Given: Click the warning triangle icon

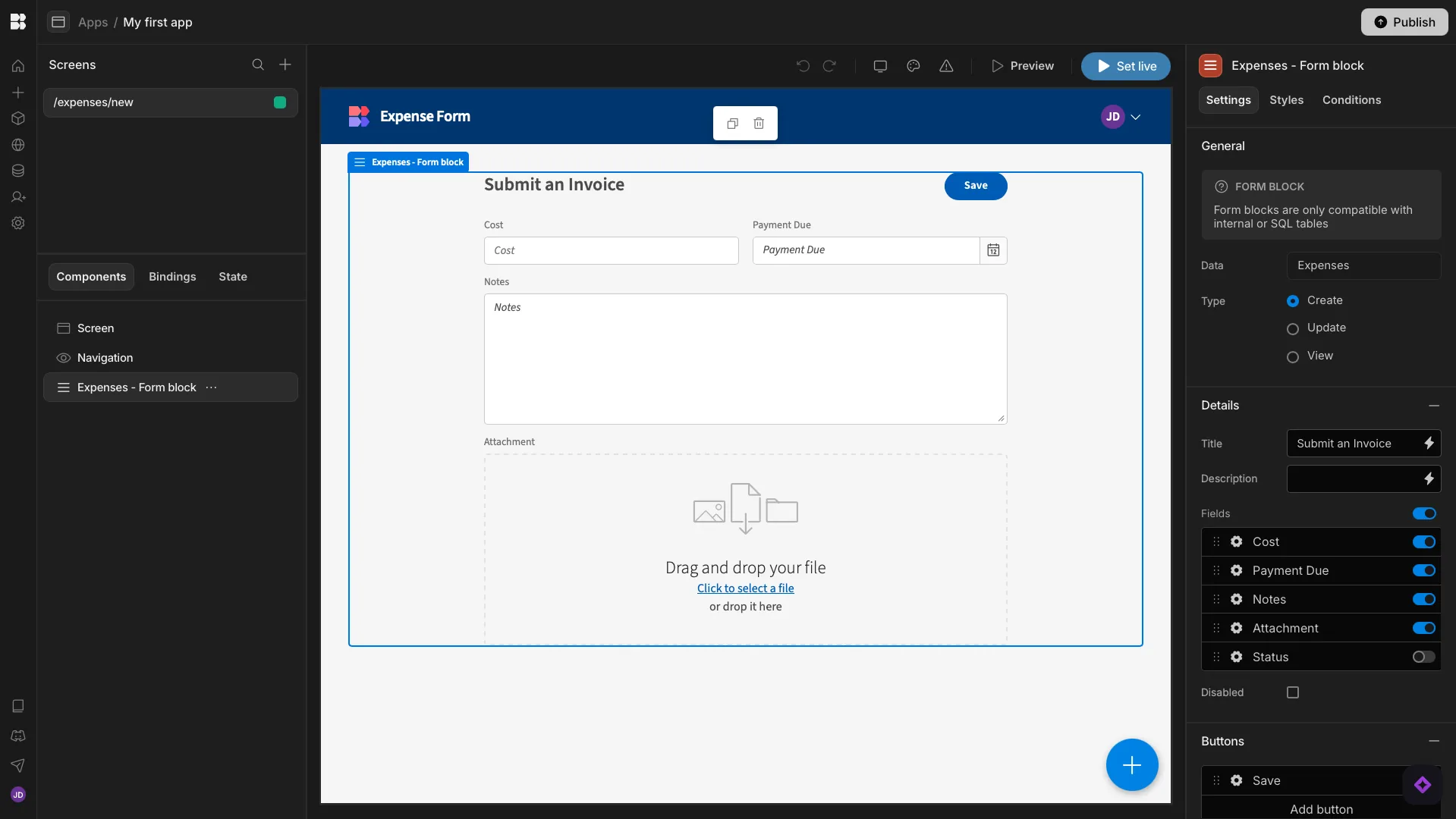Looking at the screenshot, I should [x=946, y=66].
